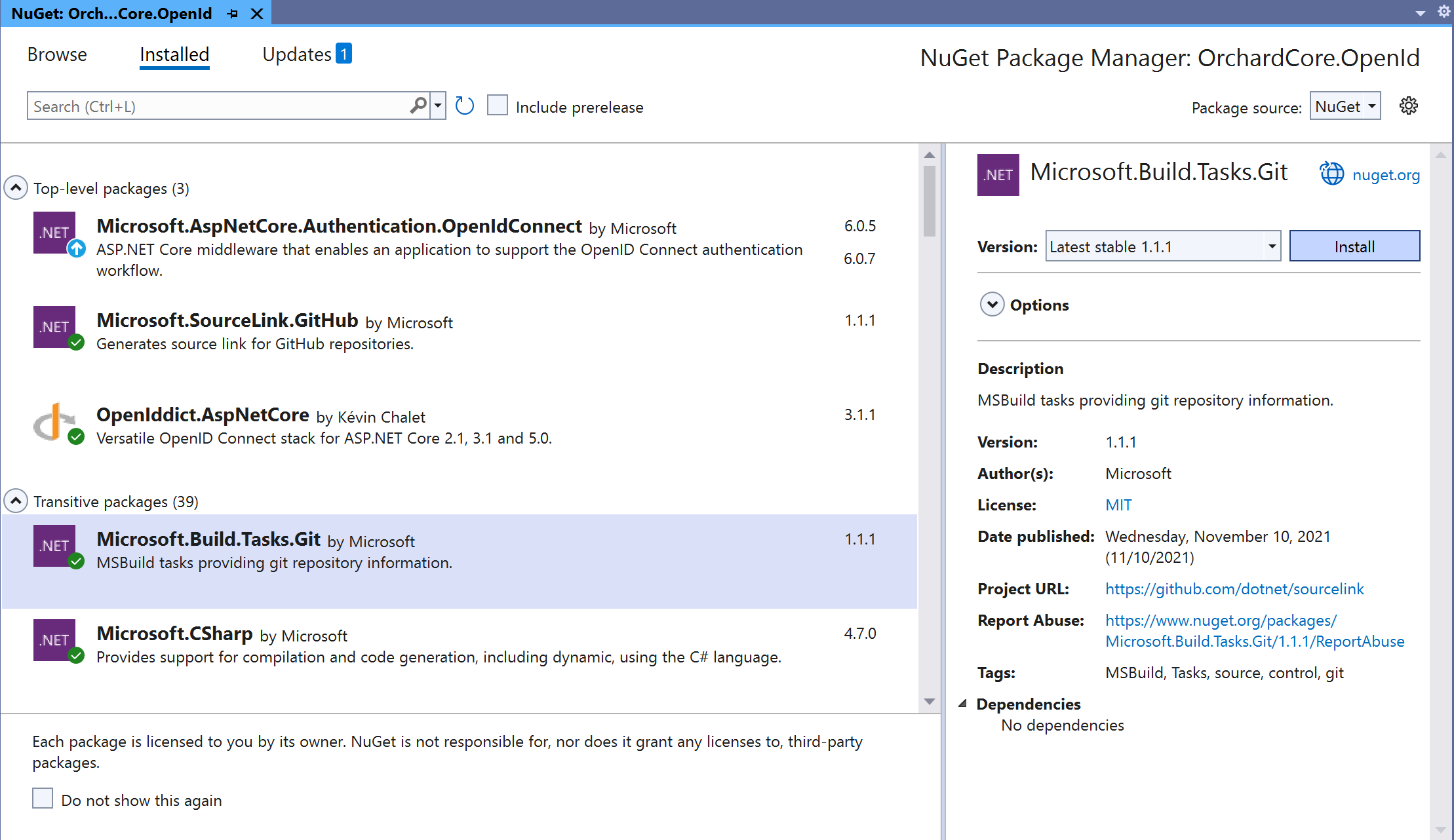Click Microsoft.CSharp .NET package icon
The width and height of the screenshot is (1454, 840).
(x=54, y=640)
